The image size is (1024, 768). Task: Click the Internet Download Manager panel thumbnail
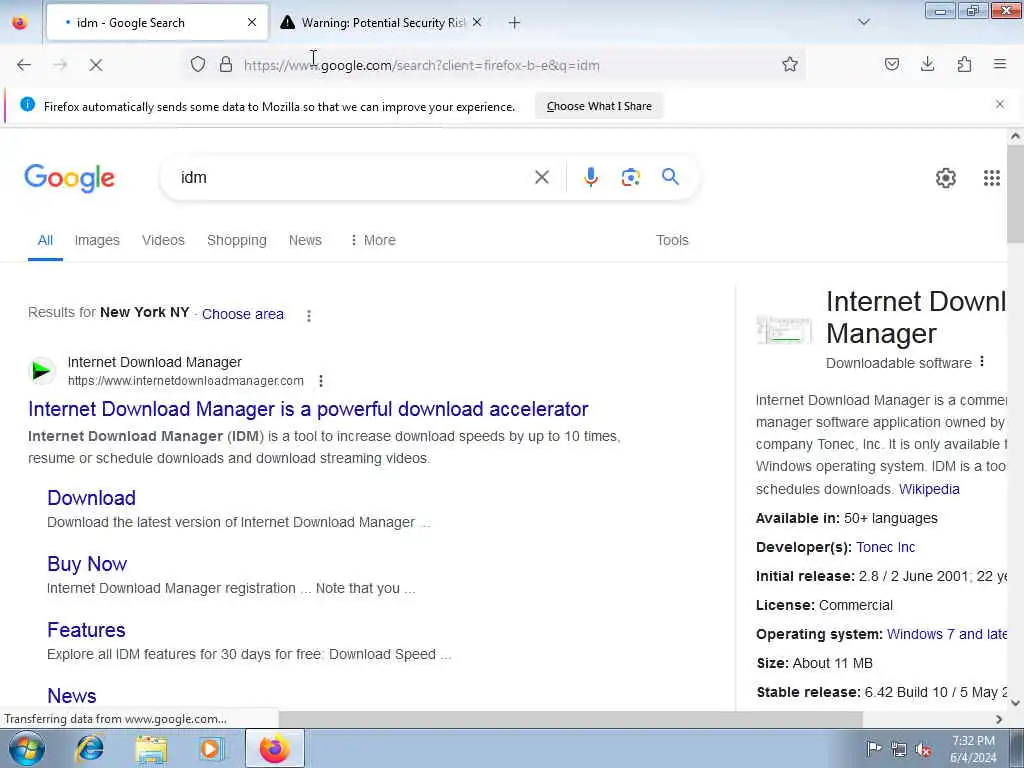coord(784,329)
